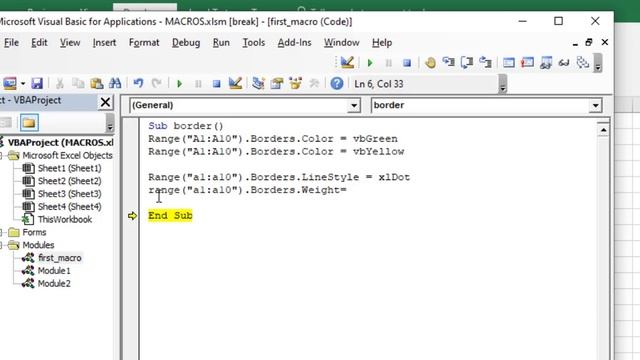Expand the Forms folder node

(x=1, y=233)
